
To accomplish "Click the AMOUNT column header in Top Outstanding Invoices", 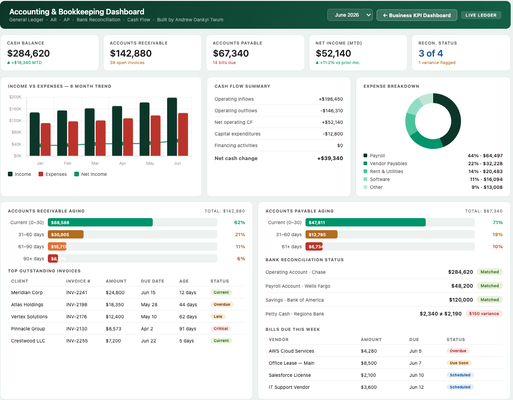I will pos(116,281).
